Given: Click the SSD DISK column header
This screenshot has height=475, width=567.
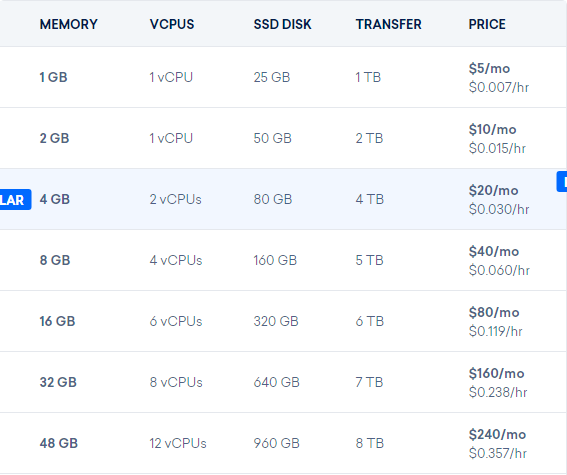Looking at the screenshot, I should (282, 25).
